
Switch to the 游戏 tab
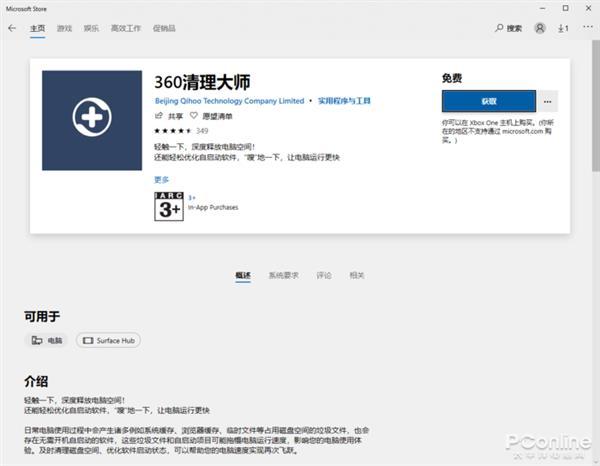[x=64, y=28]
